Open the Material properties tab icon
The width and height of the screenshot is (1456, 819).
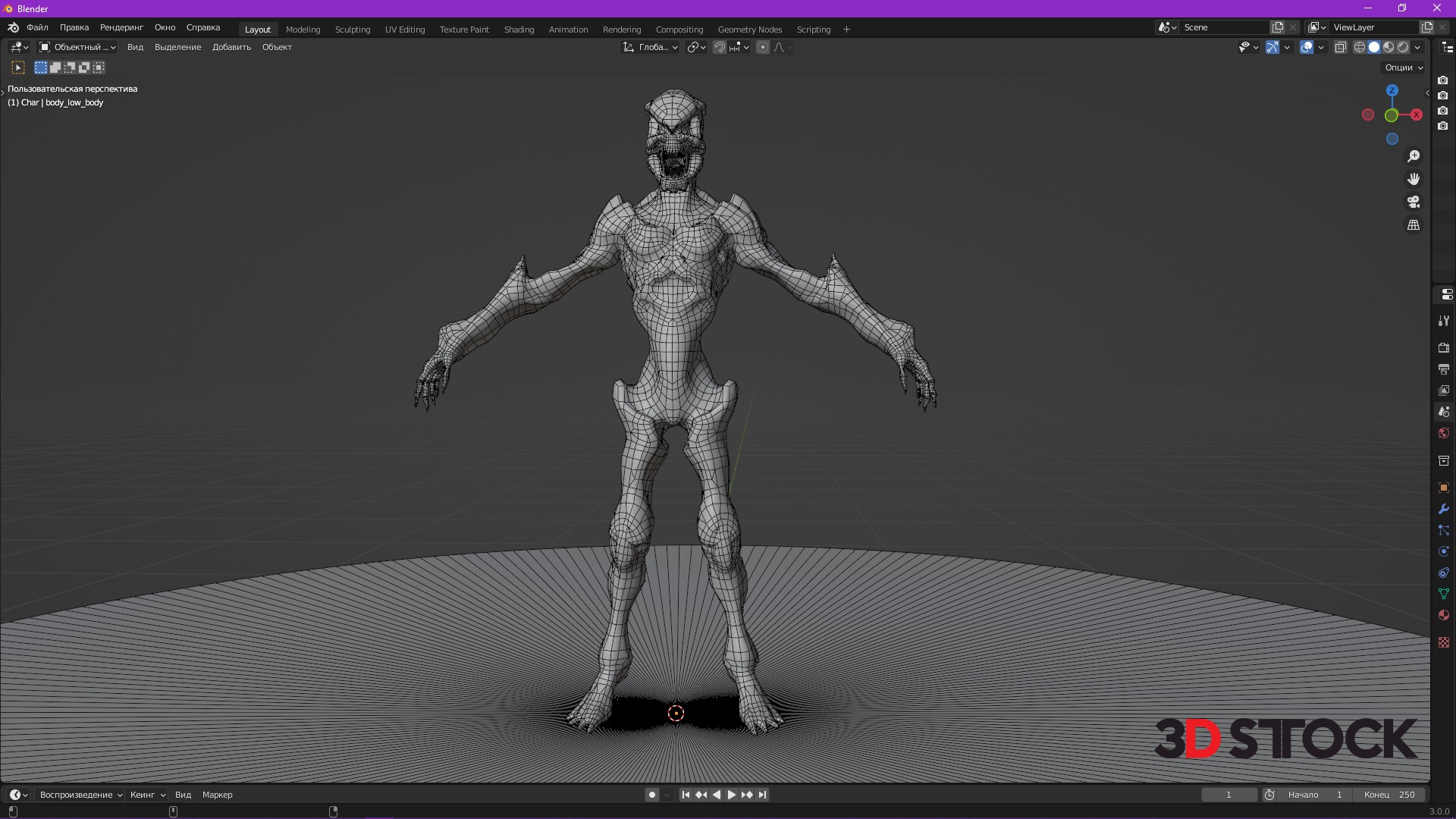[x=1443, y=615]
